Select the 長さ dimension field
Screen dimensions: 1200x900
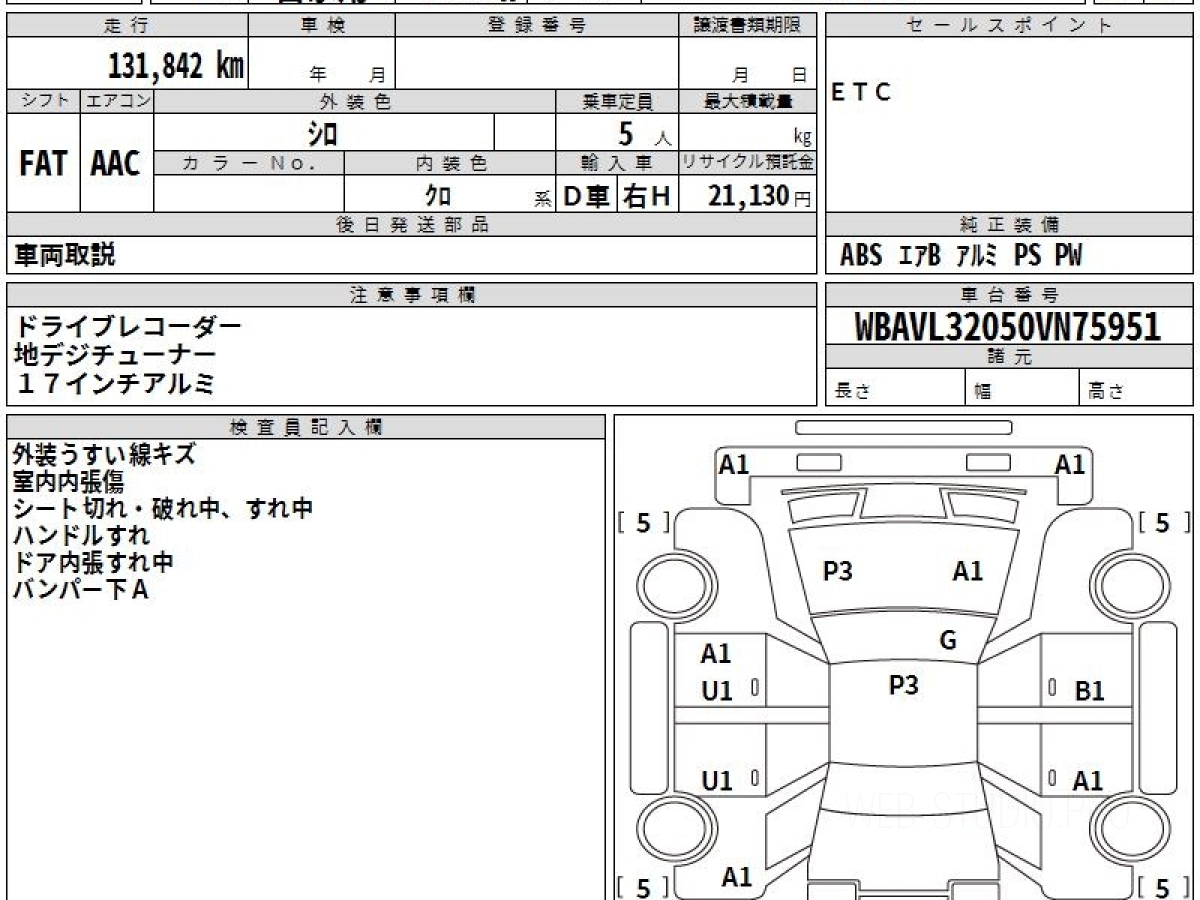point(896,388)
